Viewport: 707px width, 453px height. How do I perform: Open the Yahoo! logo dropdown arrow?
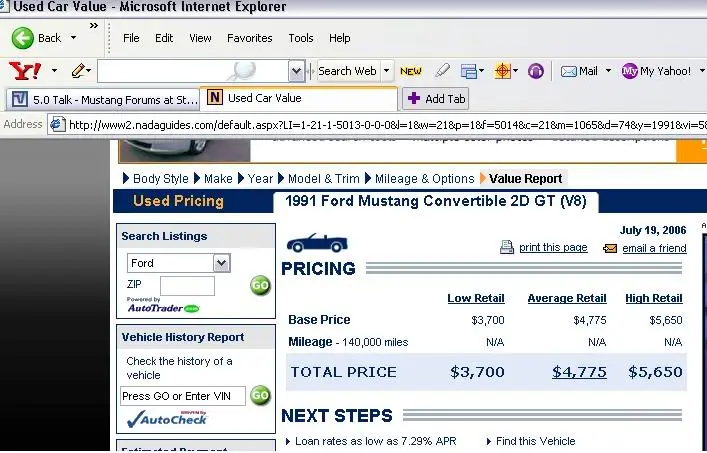click(x=54, y=71)
